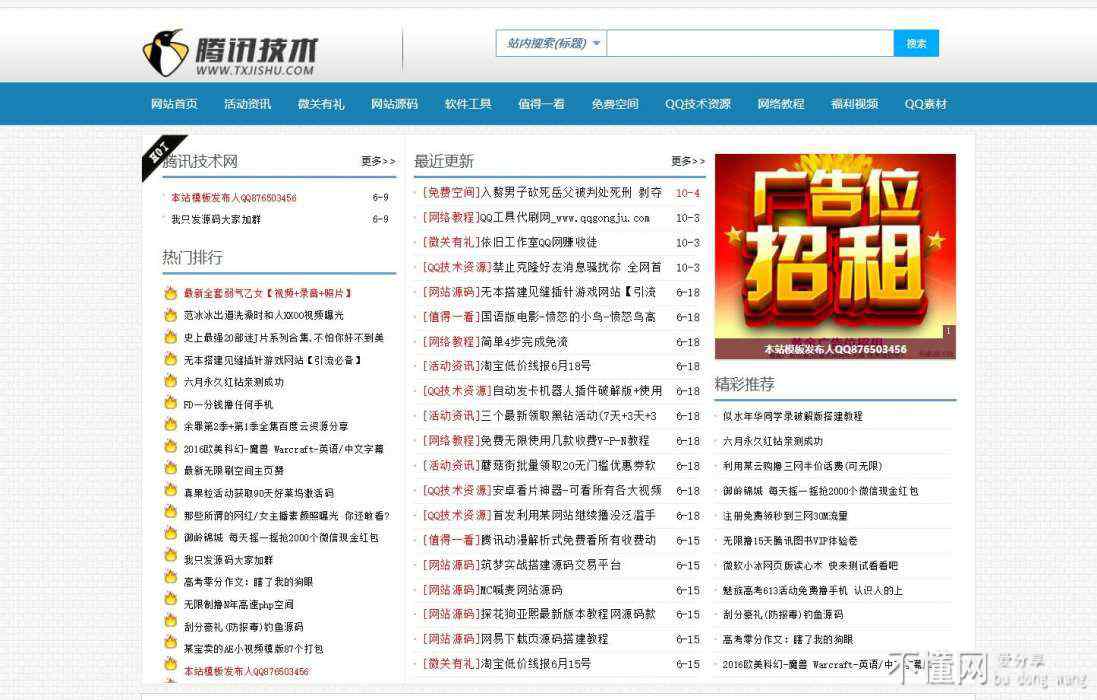
Task: Expand 更多>> in the 最近更新 section
Action: tap(687, 161)
